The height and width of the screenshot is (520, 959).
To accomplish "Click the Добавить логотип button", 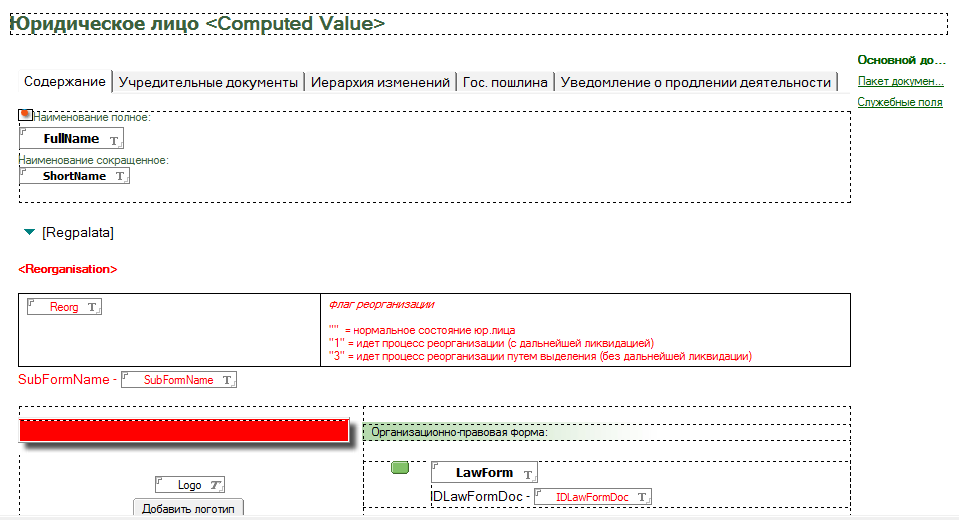I will coord(188,508).
